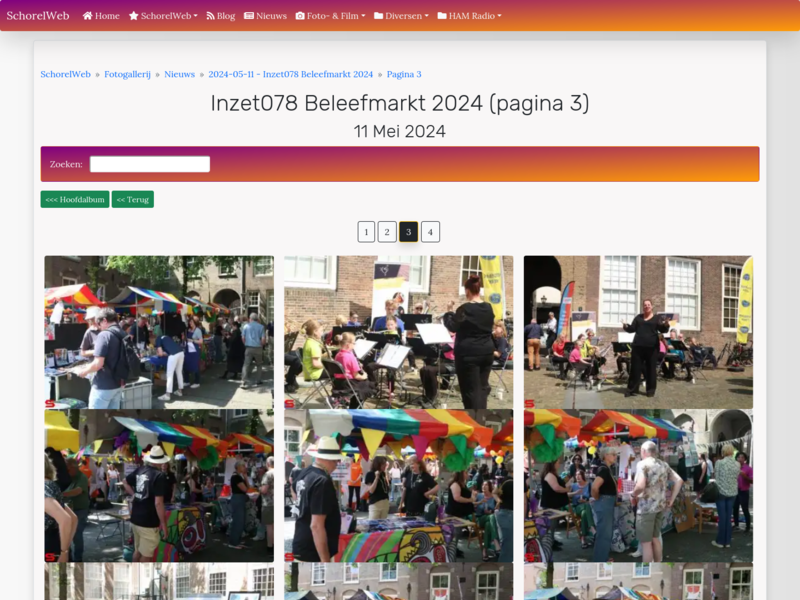
Task: Select the active page 3 button
Action: pos(409,232)
